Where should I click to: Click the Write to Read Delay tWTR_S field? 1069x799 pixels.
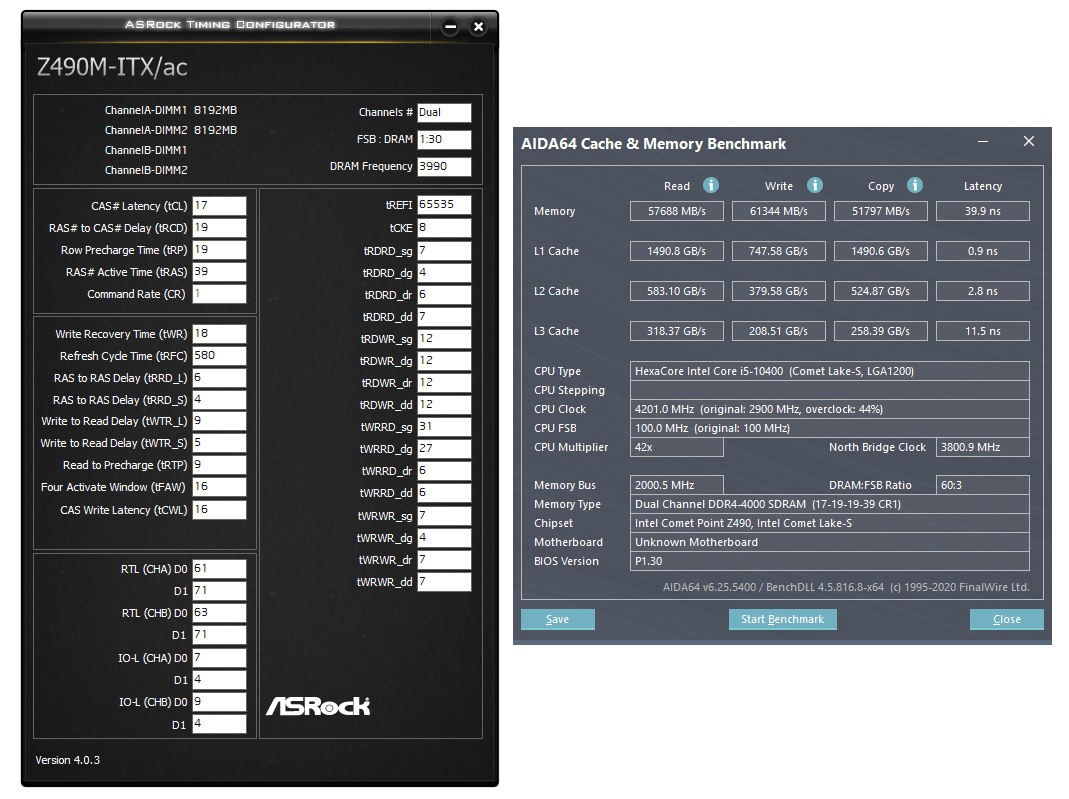tap(219, 442)
